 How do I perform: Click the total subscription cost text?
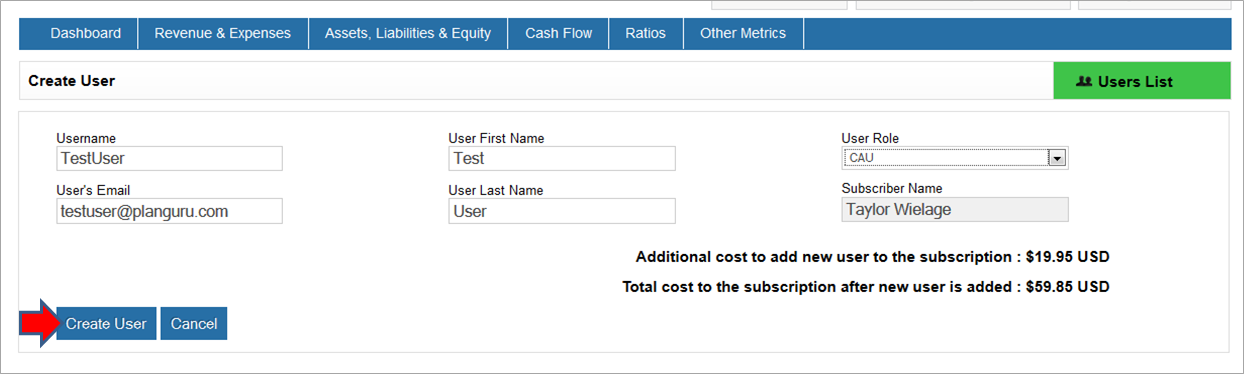pos(866,287)
